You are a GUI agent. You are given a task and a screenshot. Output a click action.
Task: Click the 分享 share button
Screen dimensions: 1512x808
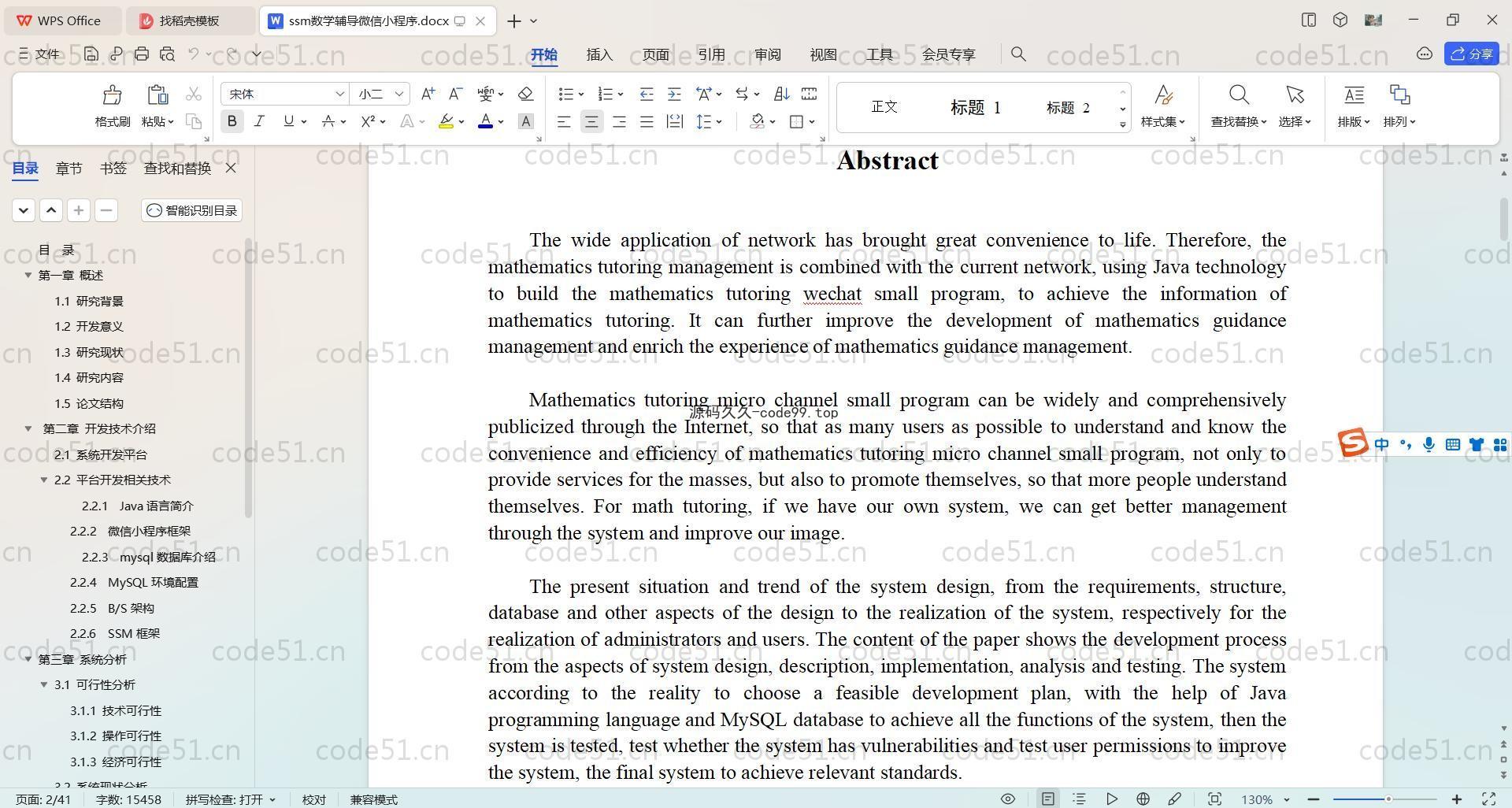point(1472,54)
